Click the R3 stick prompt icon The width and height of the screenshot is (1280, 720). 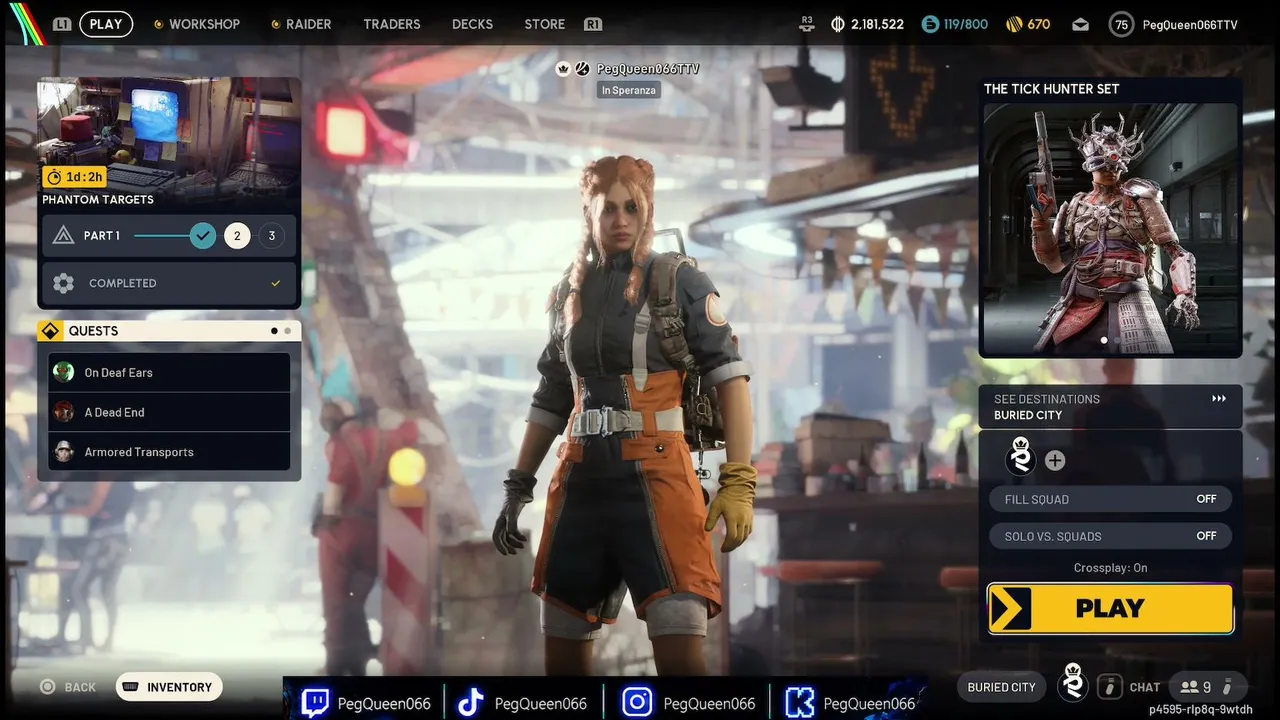coord(807,24)
